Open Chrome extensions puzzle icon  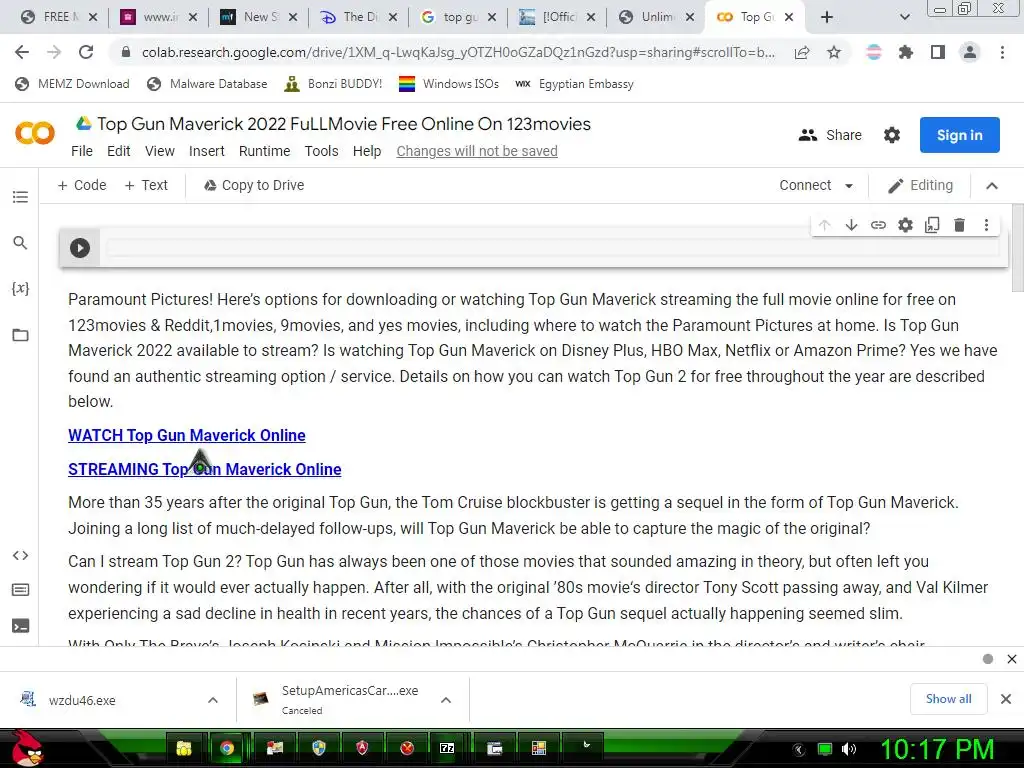pyautogui.click(x=905, y=52)
